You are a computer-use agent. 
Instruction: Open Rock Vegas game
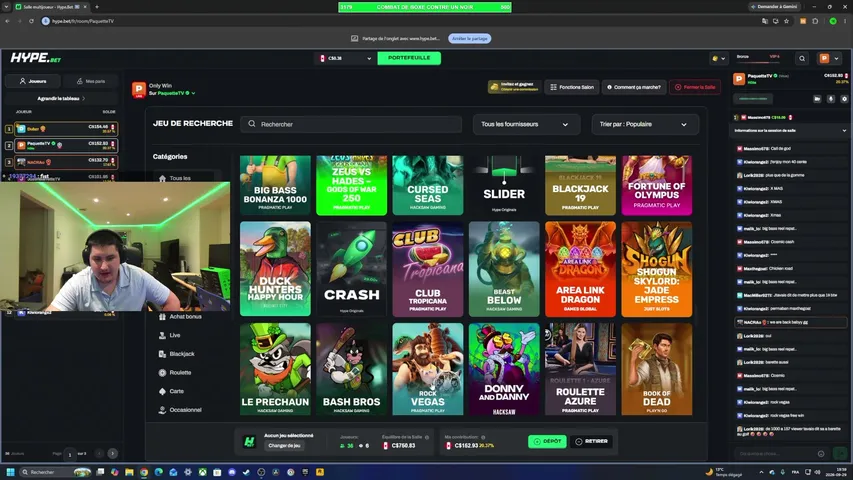pyautogui.click(x=428, y=369)
